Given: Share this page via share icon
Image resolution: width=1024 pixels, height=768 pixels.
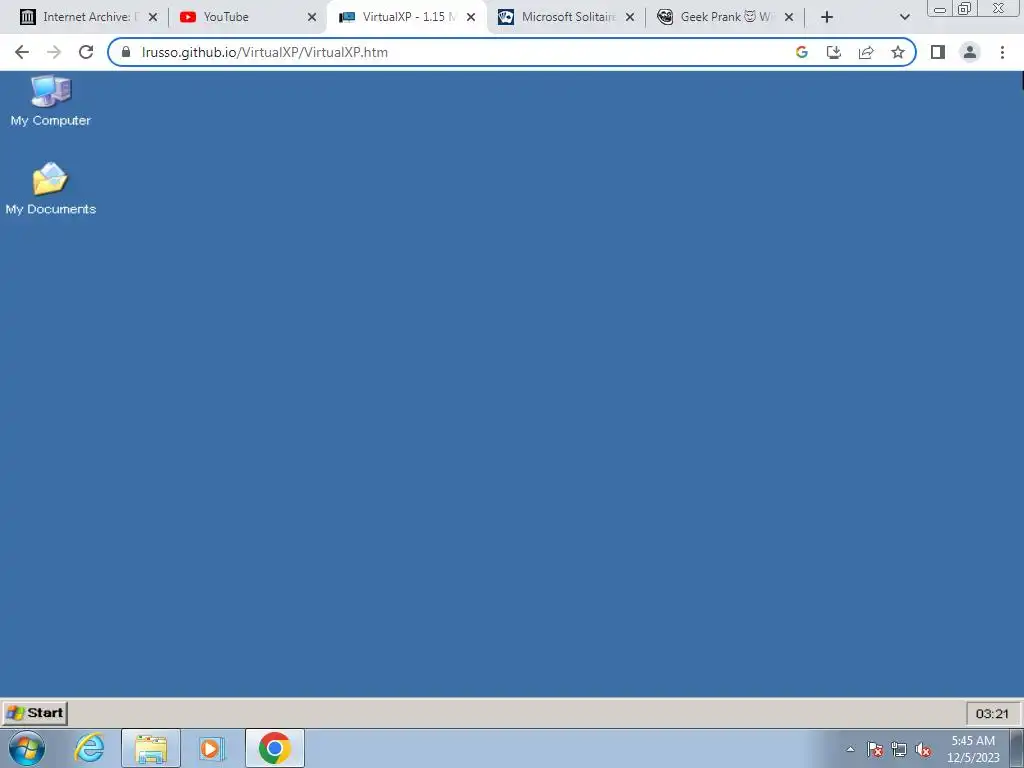Looking at the screenshot, I should pyautogui.click(x=866, y=52).
